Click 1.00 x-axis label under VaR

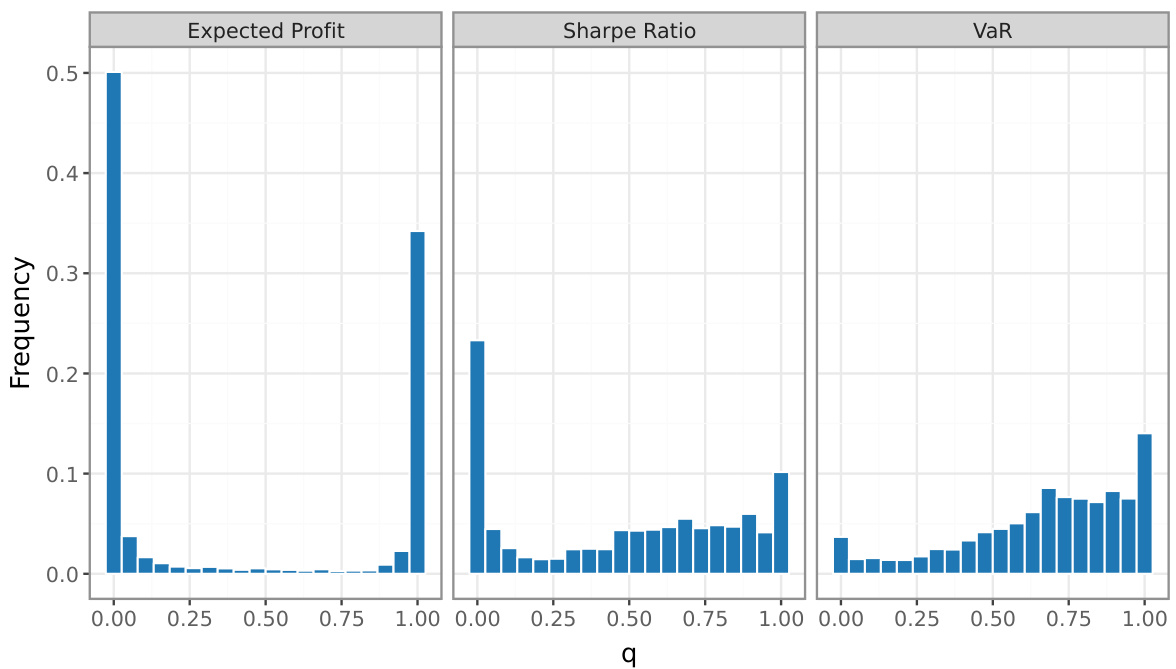pos(1143,618)
